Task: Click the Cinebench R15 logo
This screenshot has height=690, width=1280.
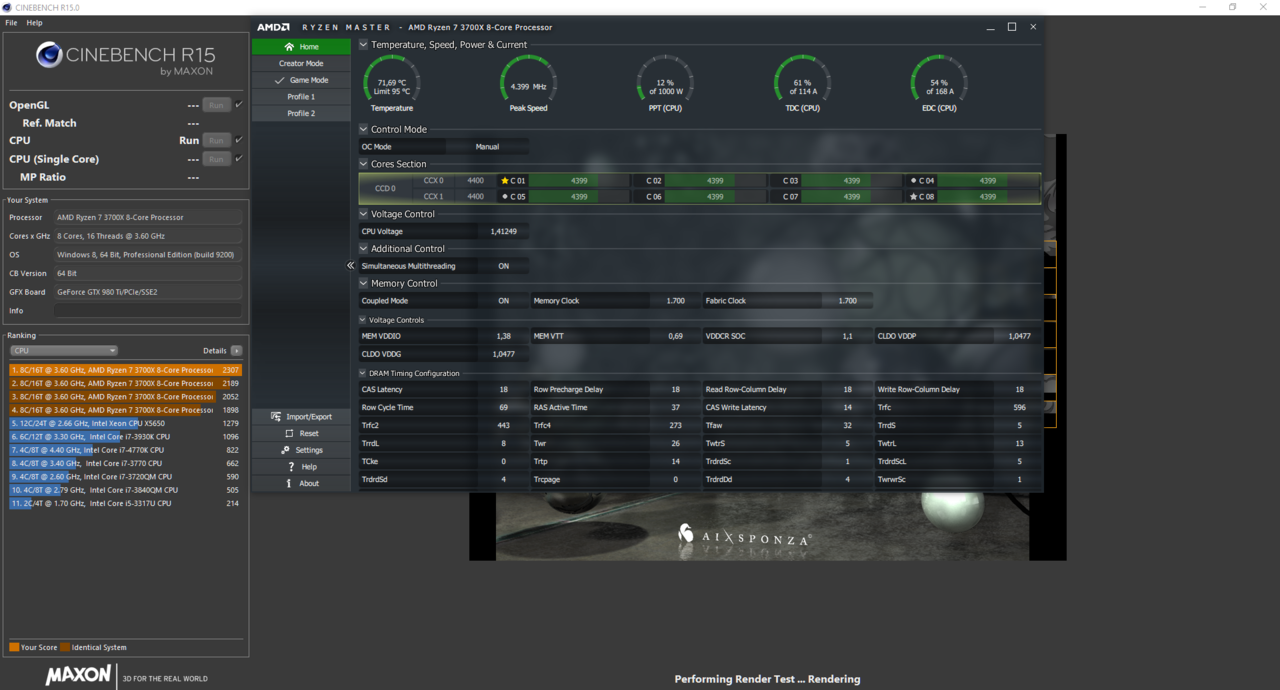Action: tap(125, 56)
